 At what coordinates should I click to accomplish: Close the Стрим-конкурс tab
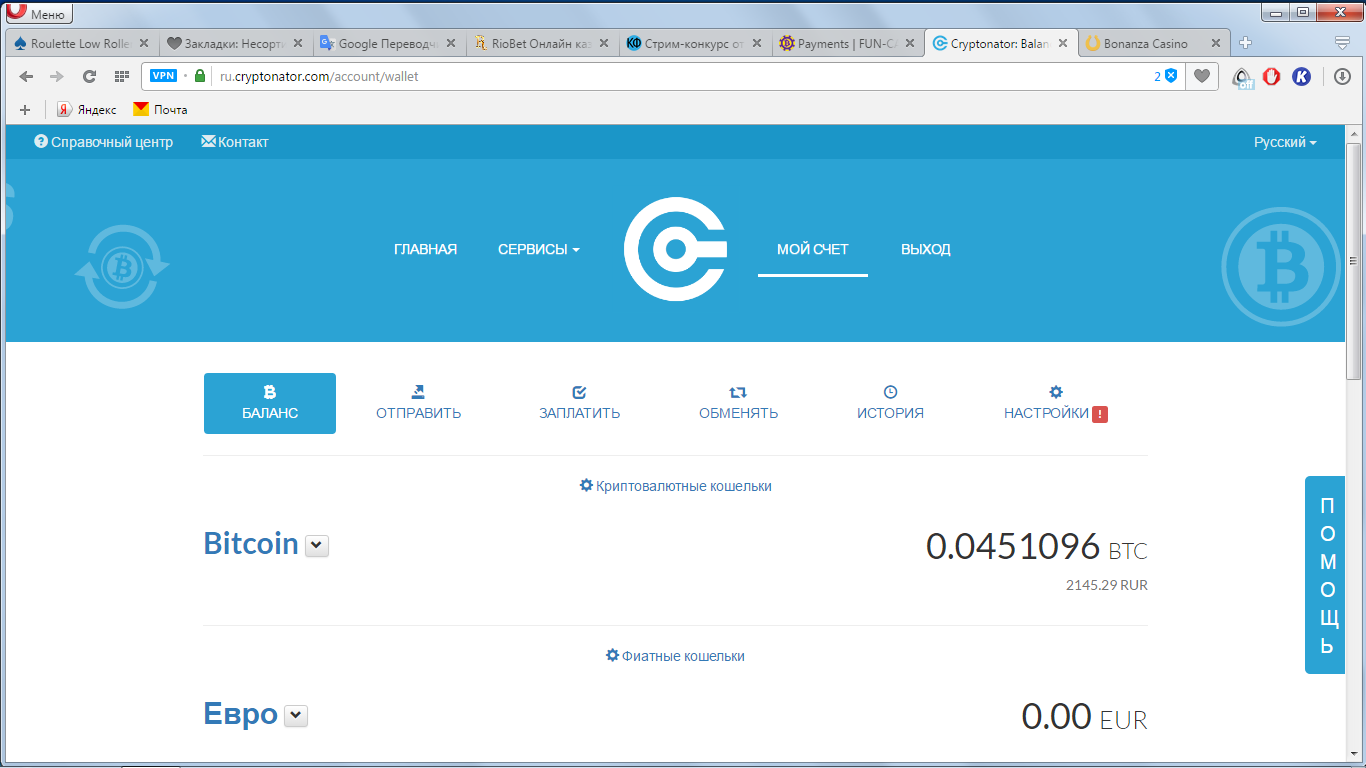click(x=757, y=44)
